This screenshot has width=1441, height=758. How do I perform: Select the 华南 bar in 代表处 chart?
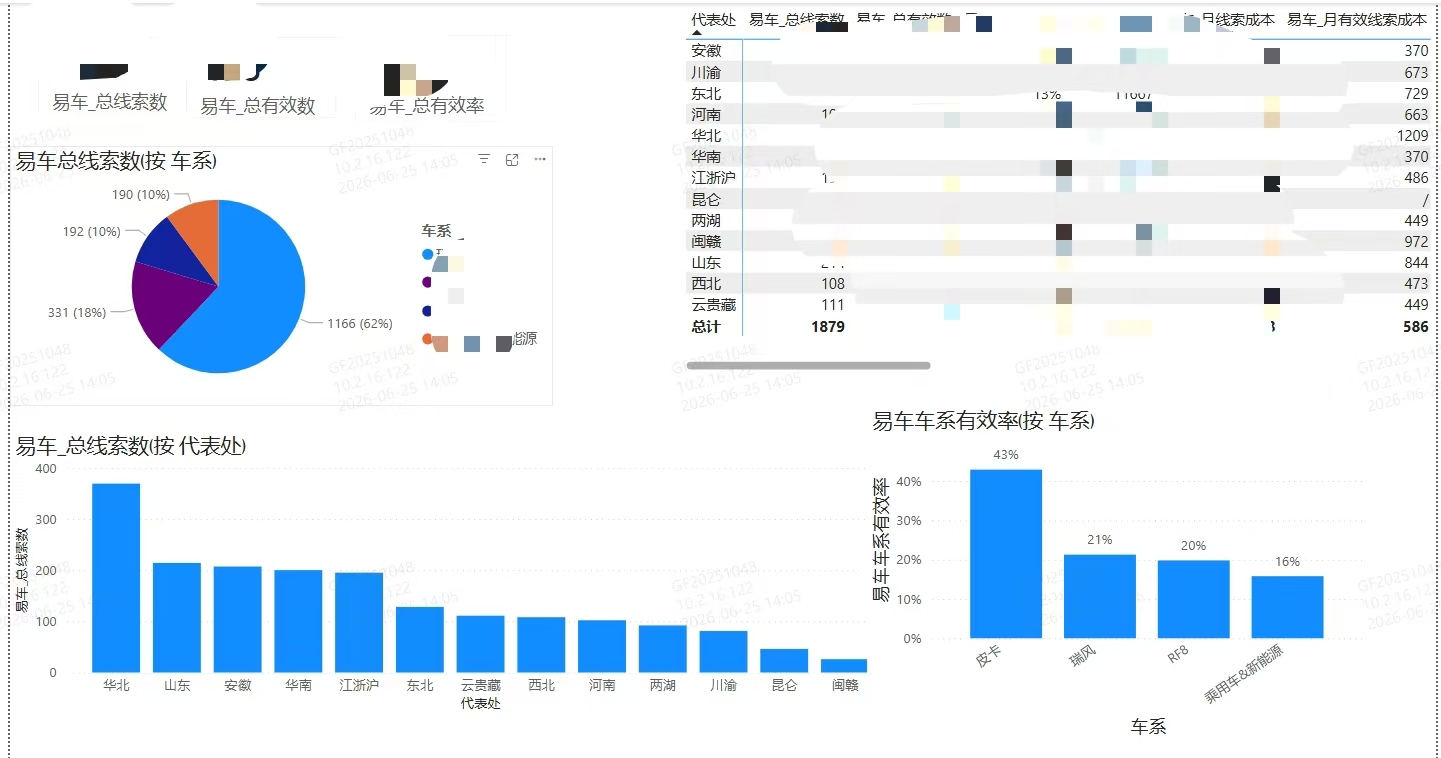pyautogui.click(x=298, y=621)
